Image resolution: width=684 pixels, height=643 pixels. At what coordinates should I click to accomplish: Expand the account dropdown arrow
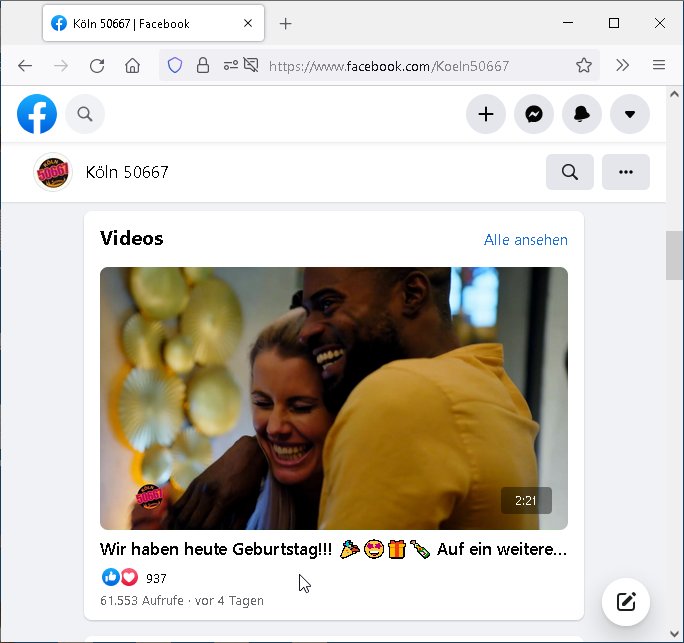click(630, 115)
